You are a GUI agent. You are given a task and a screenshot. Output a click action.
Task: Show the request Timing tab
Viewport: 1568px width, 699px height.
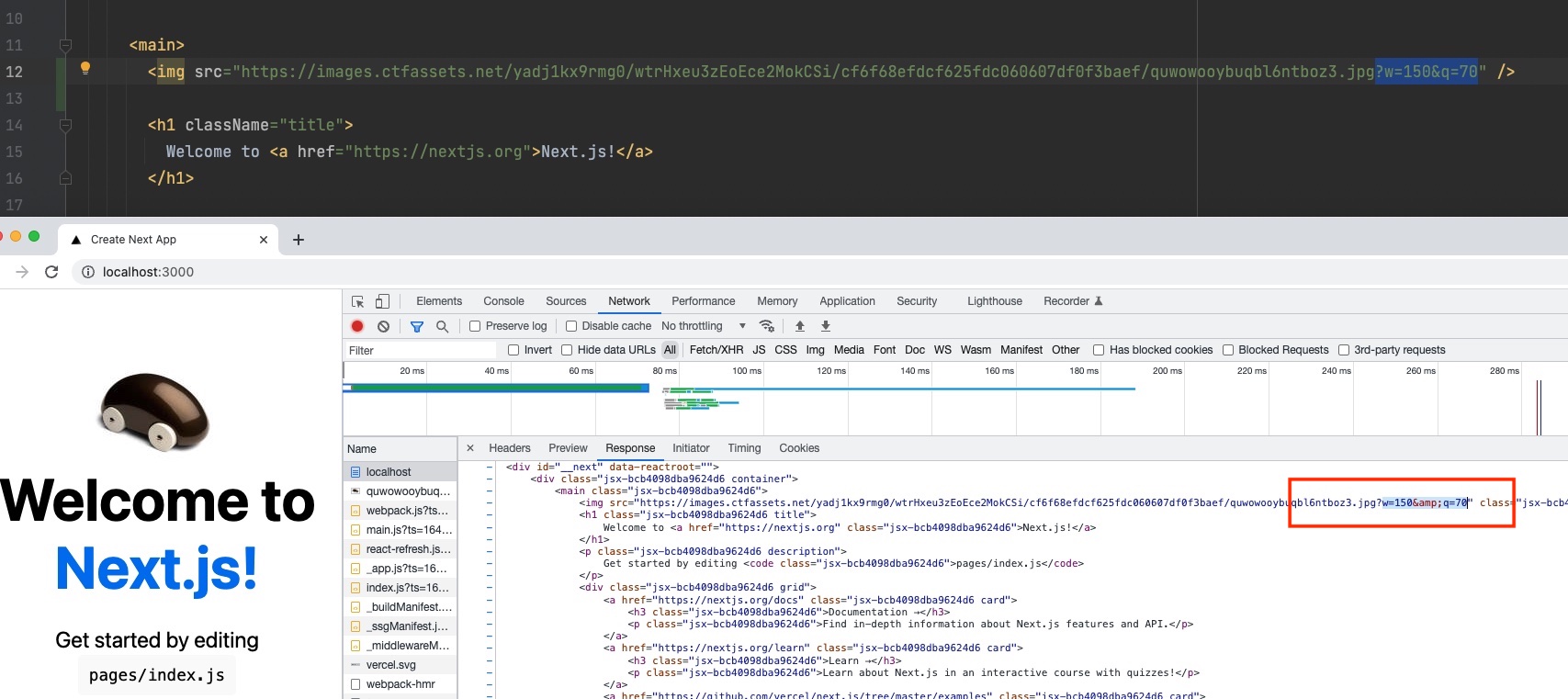coord(744,448)
